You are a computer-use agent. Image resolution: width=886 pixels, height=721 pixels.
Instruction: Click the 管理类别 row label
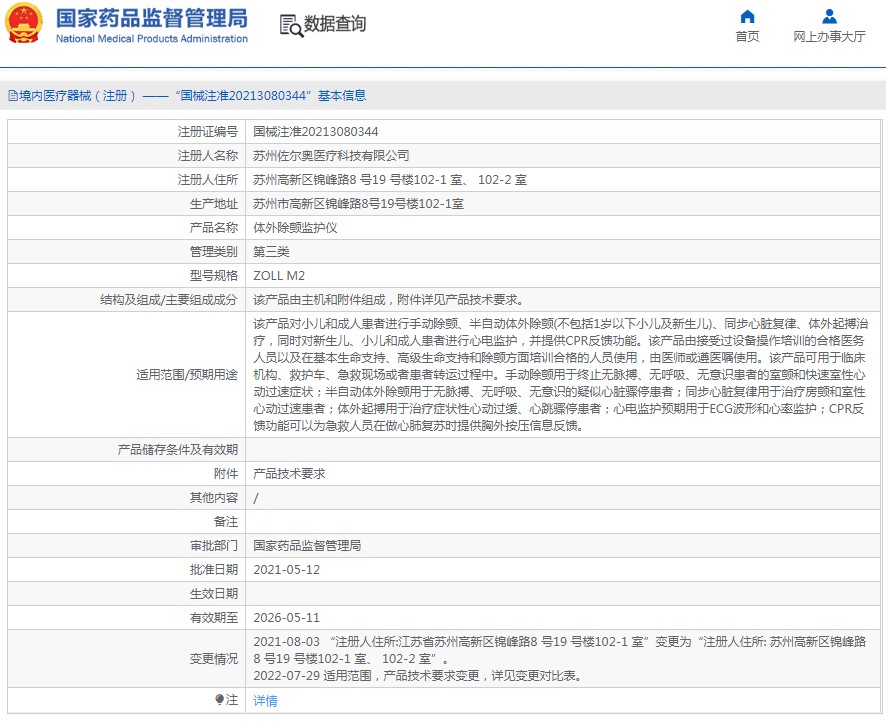coord(214,251)
